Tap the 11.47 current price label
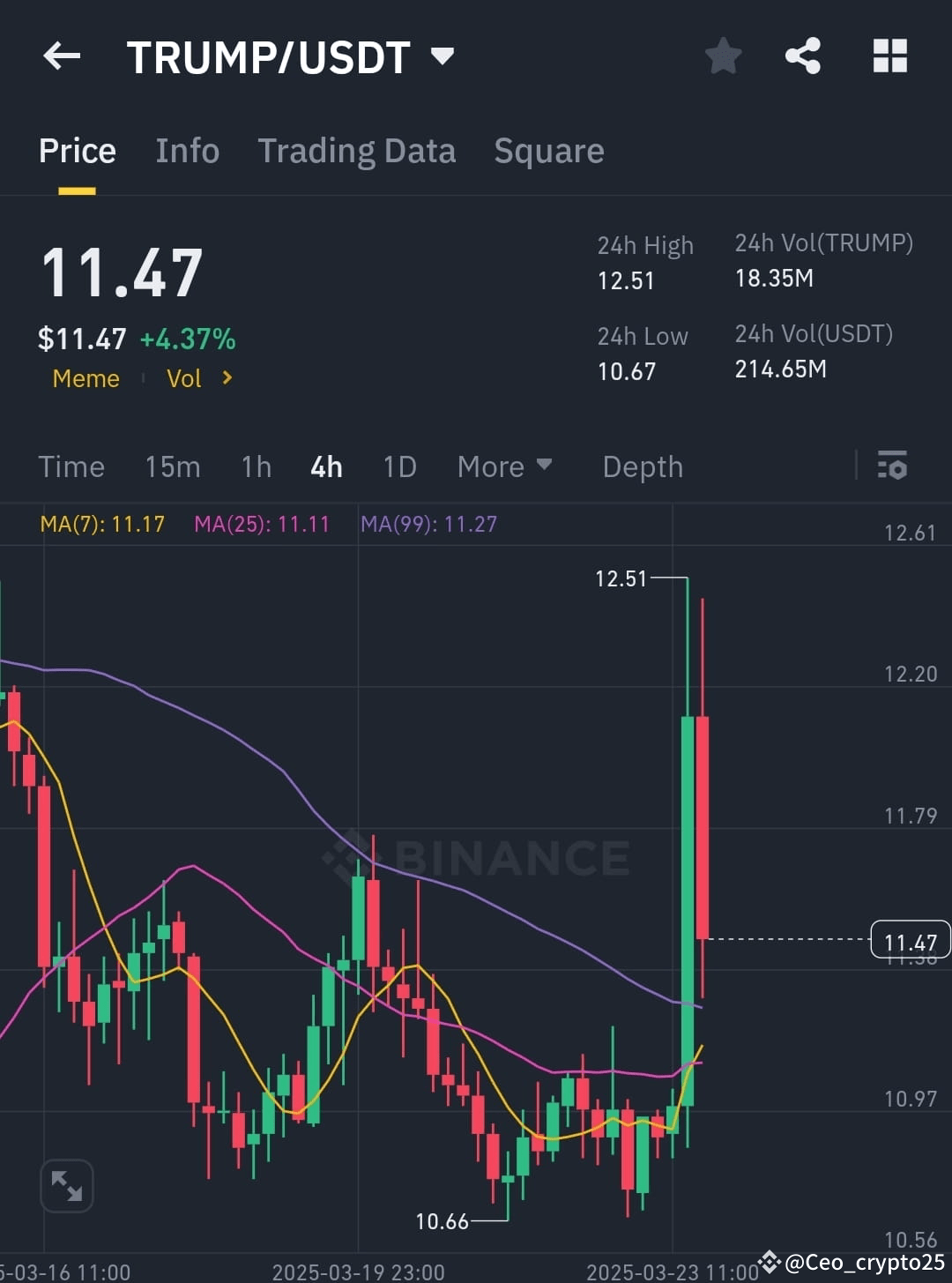952x1283 pixels. click(x=910, y=940)
